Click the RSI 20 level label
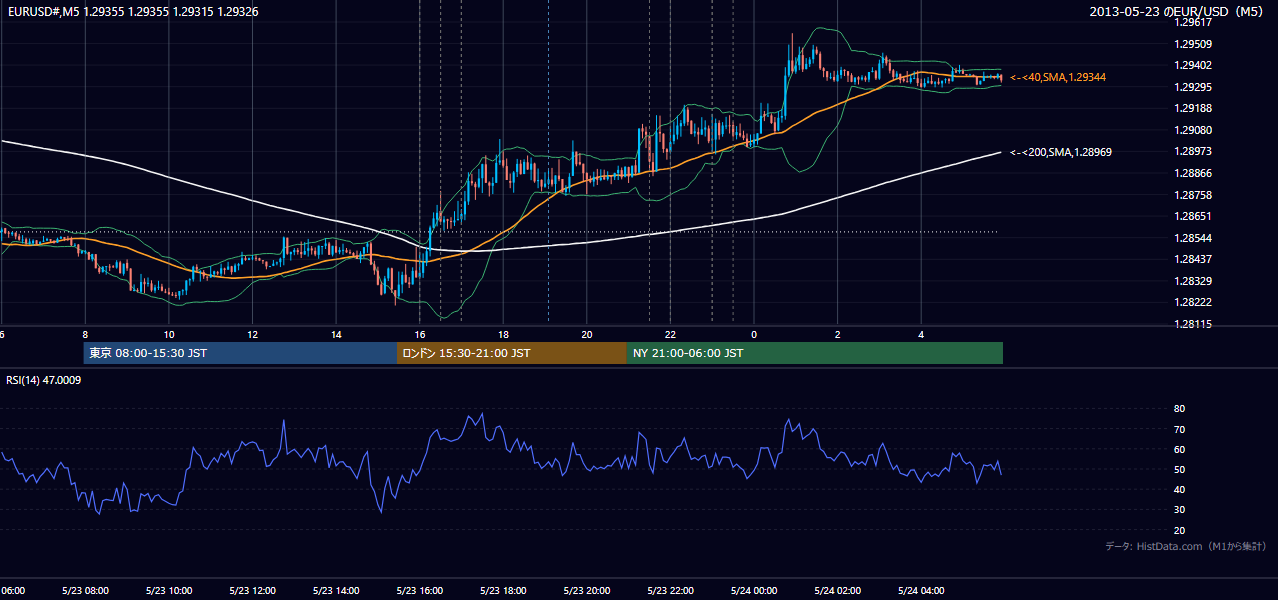The image size is (1278, 600). click(x=1179, y=531)
